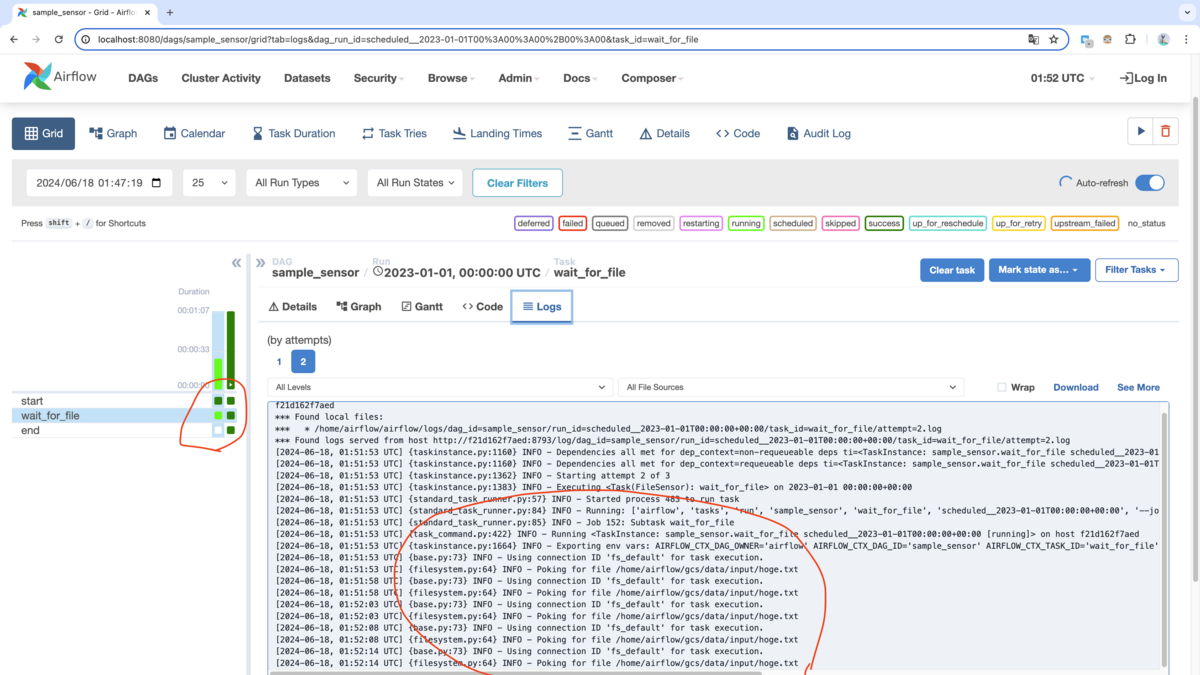Switch to the Code tab of the task
The image size is (1200, 675).
pos(482,306)
